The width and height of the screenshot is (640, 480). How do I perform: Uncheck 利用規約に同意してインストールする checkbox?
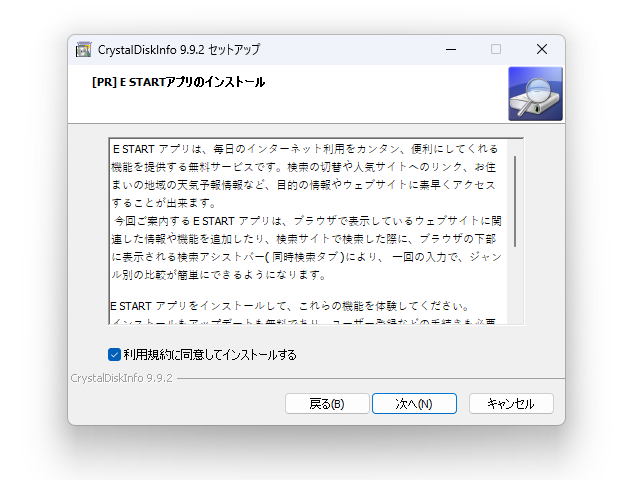pyautogui.click(x=114, y=354)
